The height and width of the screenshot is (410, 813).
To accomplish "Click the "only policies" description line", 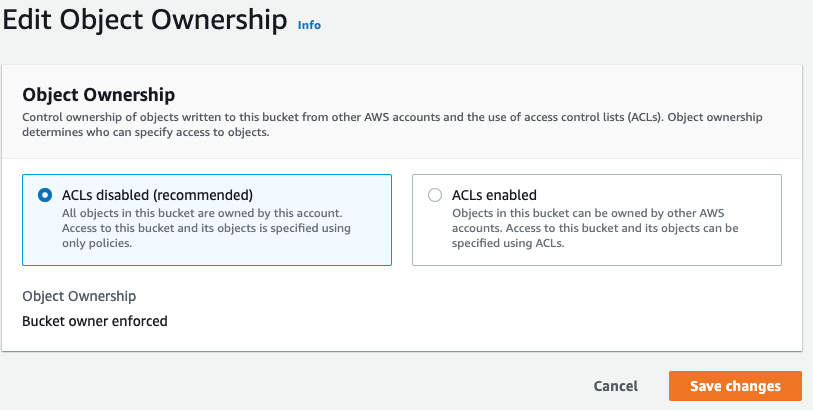I will click(x=97, y=243).
